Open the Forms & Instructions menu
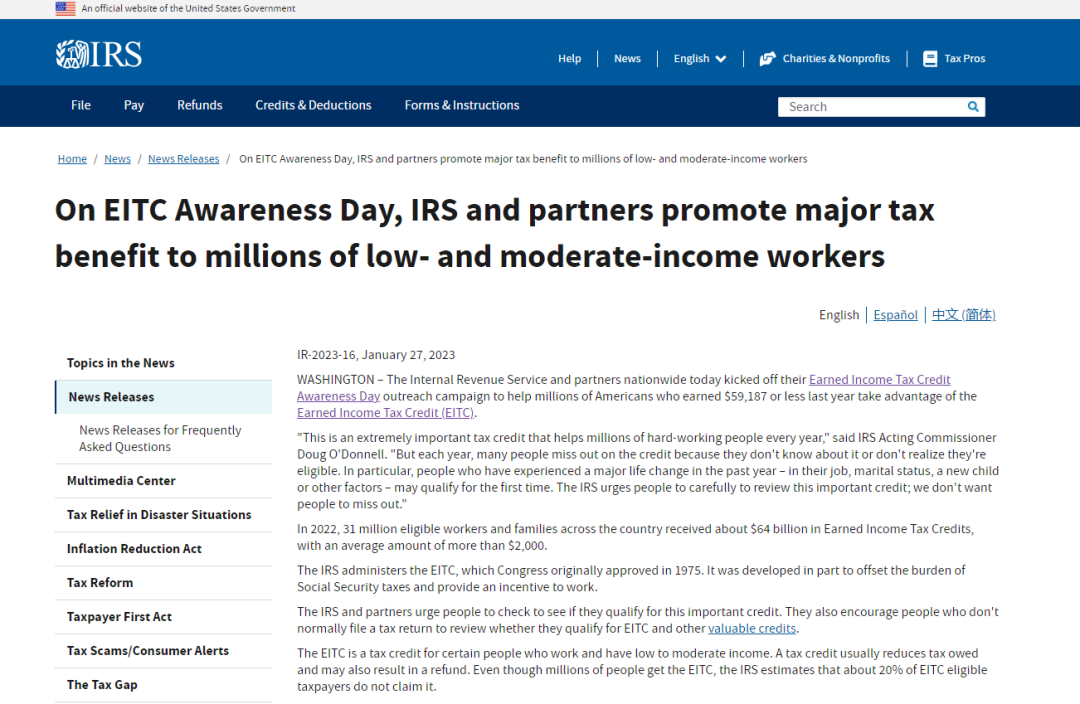The image size is (1080, 704). (x=462, y=105)
